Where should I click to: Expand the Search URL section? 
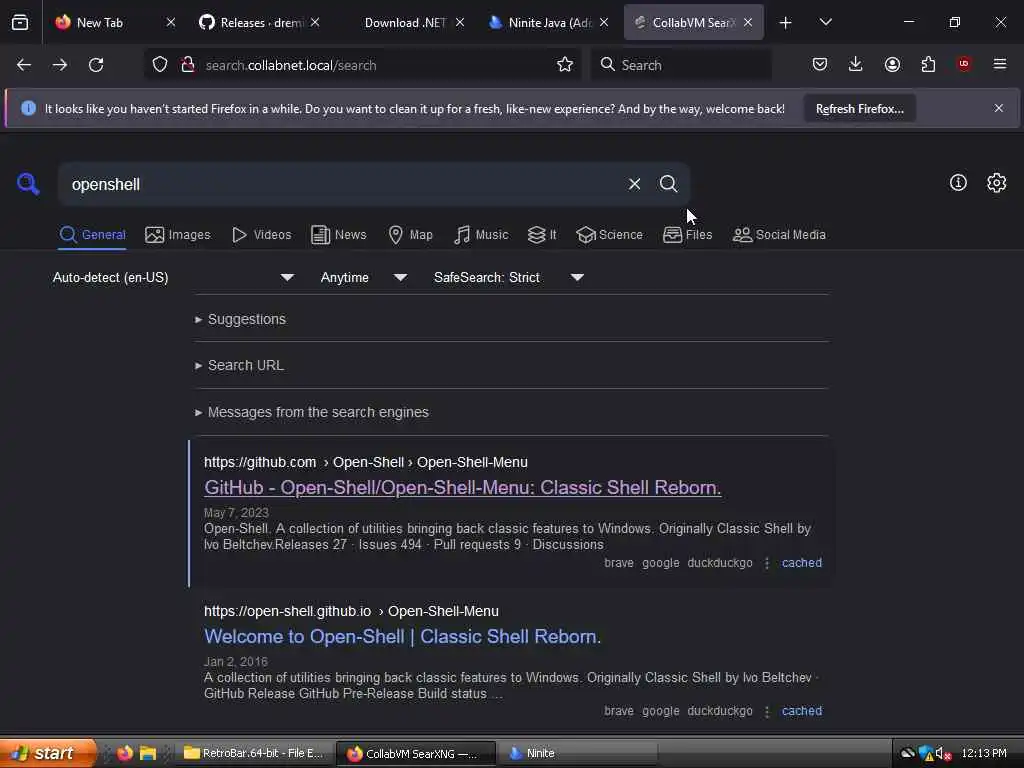click(239, 365)
